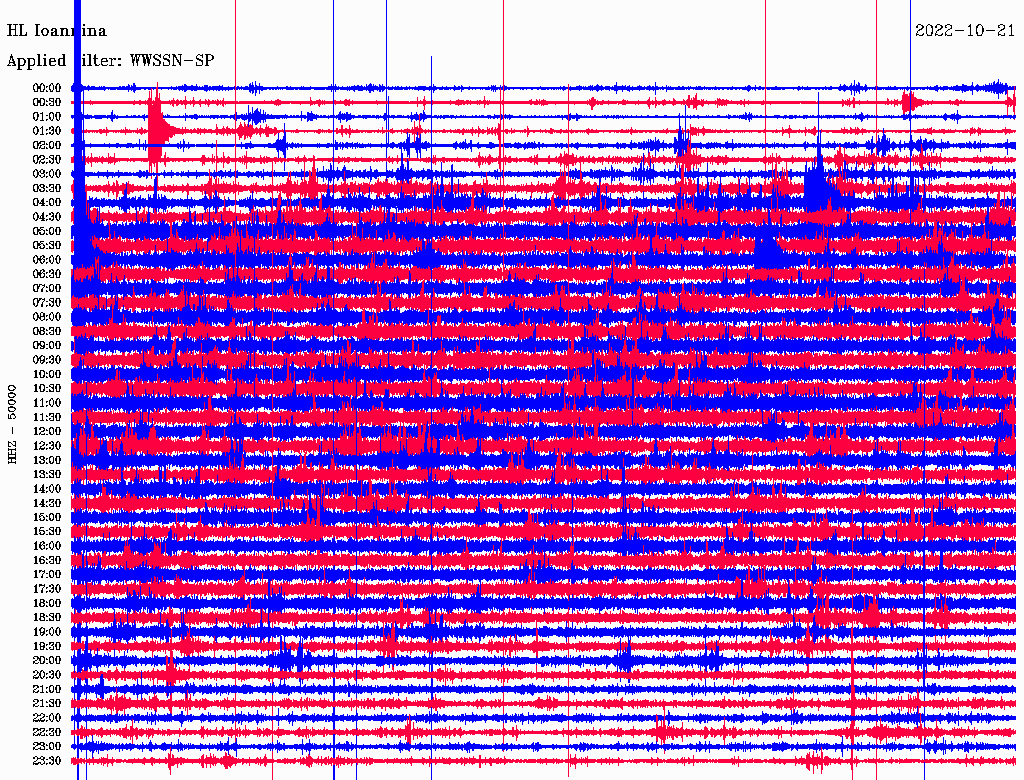This screenshot has width=1024, height=780.
Task: Click the vertical HHZ - 50000 axis label
Action: (12, 424)
